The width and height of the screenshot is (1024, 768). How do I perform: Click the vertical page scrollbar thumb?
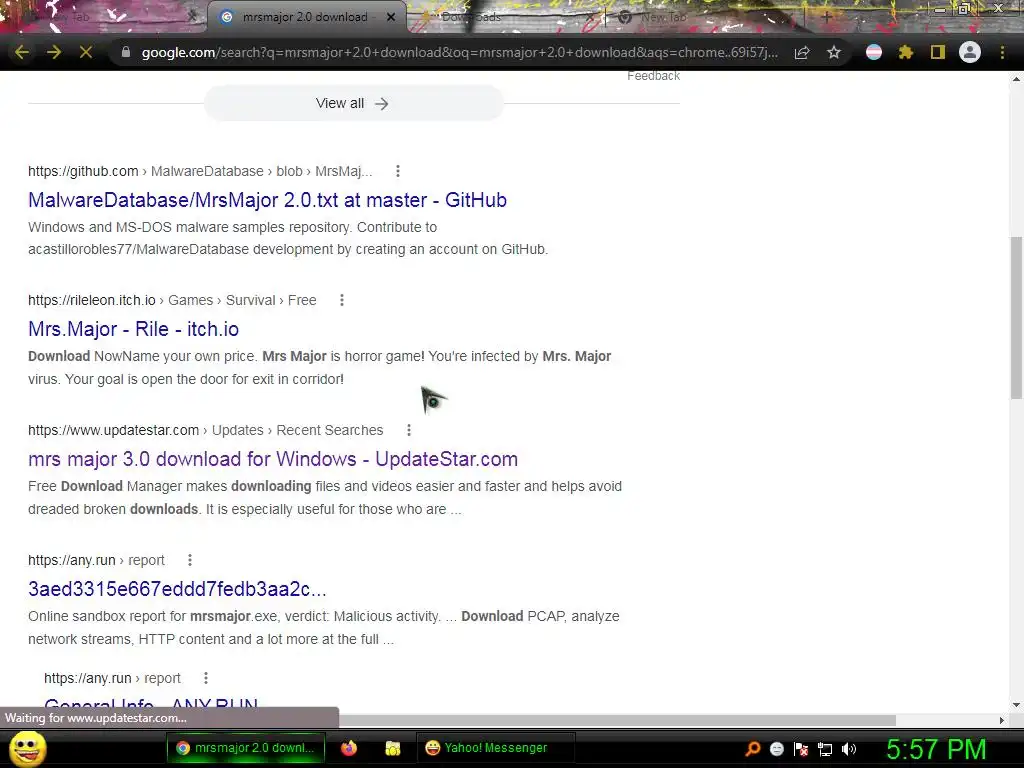pyautogui.click(x=1016, y=317)
